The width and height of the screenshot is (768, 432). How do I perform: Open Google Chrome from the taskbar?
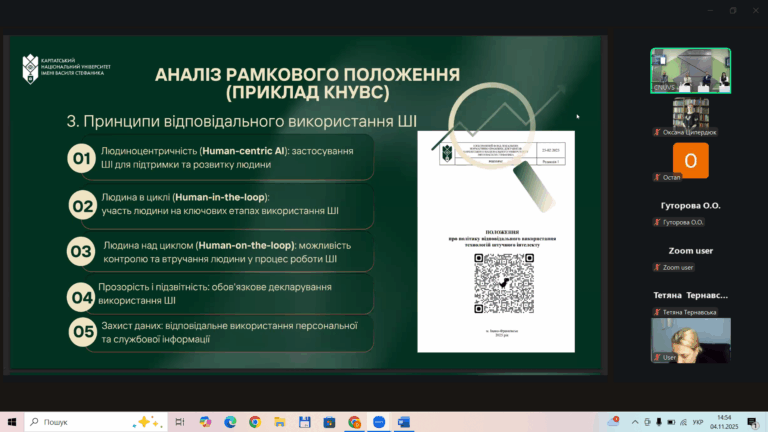(255, 422)
